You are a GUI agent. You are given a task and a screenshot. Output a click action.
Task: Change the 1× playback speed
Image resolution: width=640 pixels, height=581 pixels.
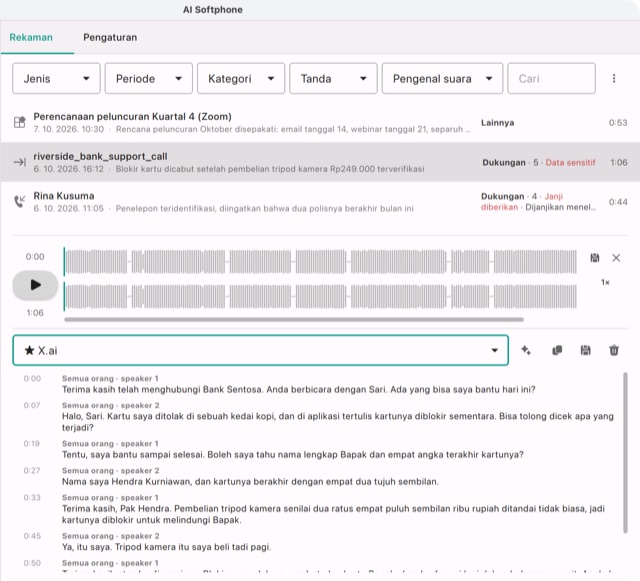click(605, 282)
